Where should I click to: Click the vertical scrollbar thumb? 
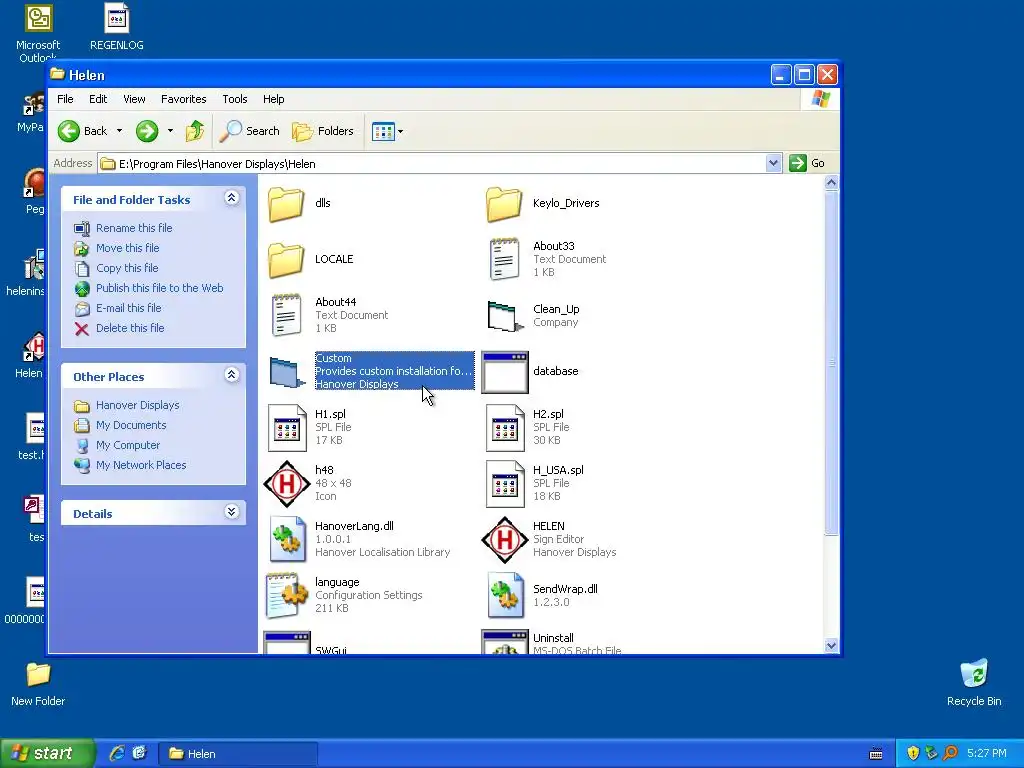click(831, 363)
